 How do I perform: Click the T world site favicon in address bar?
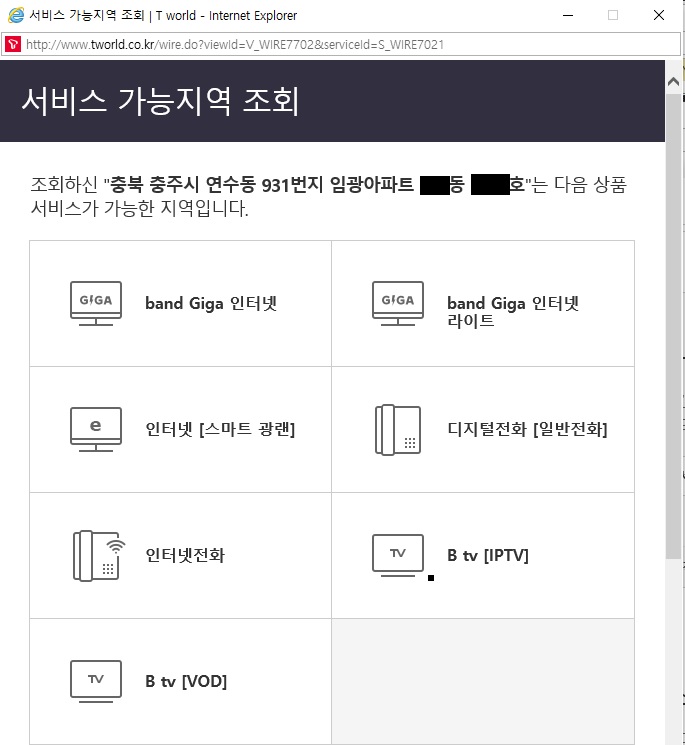pyautogui.click(x=13, y=45)
